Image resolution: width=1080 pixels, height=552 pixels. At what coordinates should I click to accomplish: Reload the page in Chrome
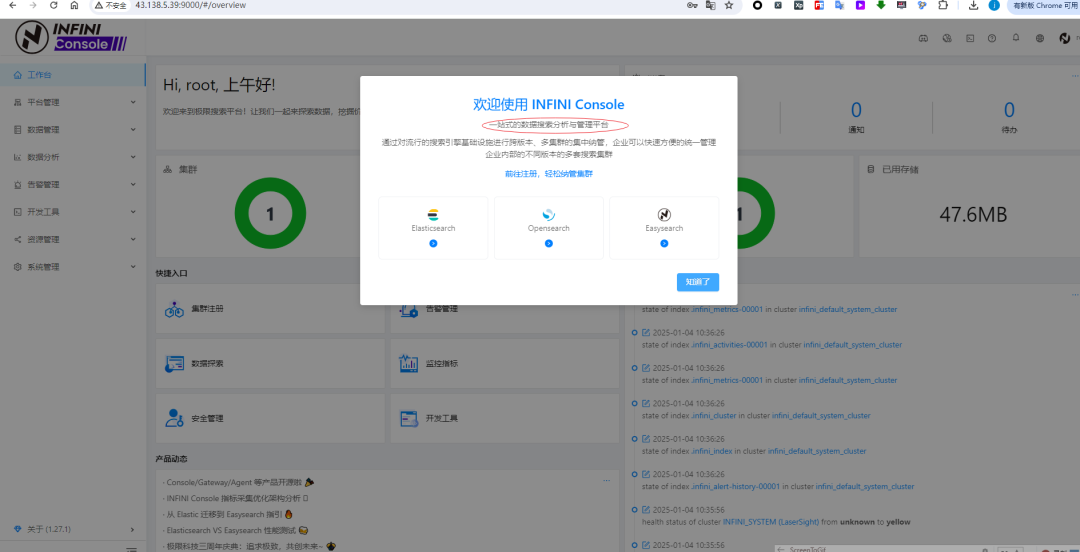53,5
